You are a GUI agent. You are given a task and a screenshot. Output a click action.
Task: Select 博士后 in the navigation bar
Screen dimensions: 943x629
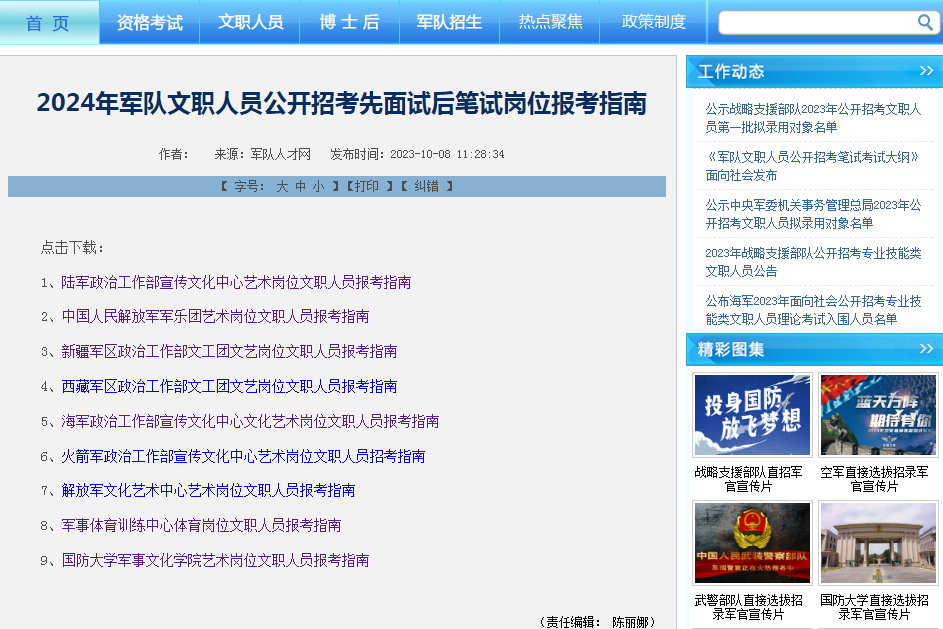click(x=349, y=22)
